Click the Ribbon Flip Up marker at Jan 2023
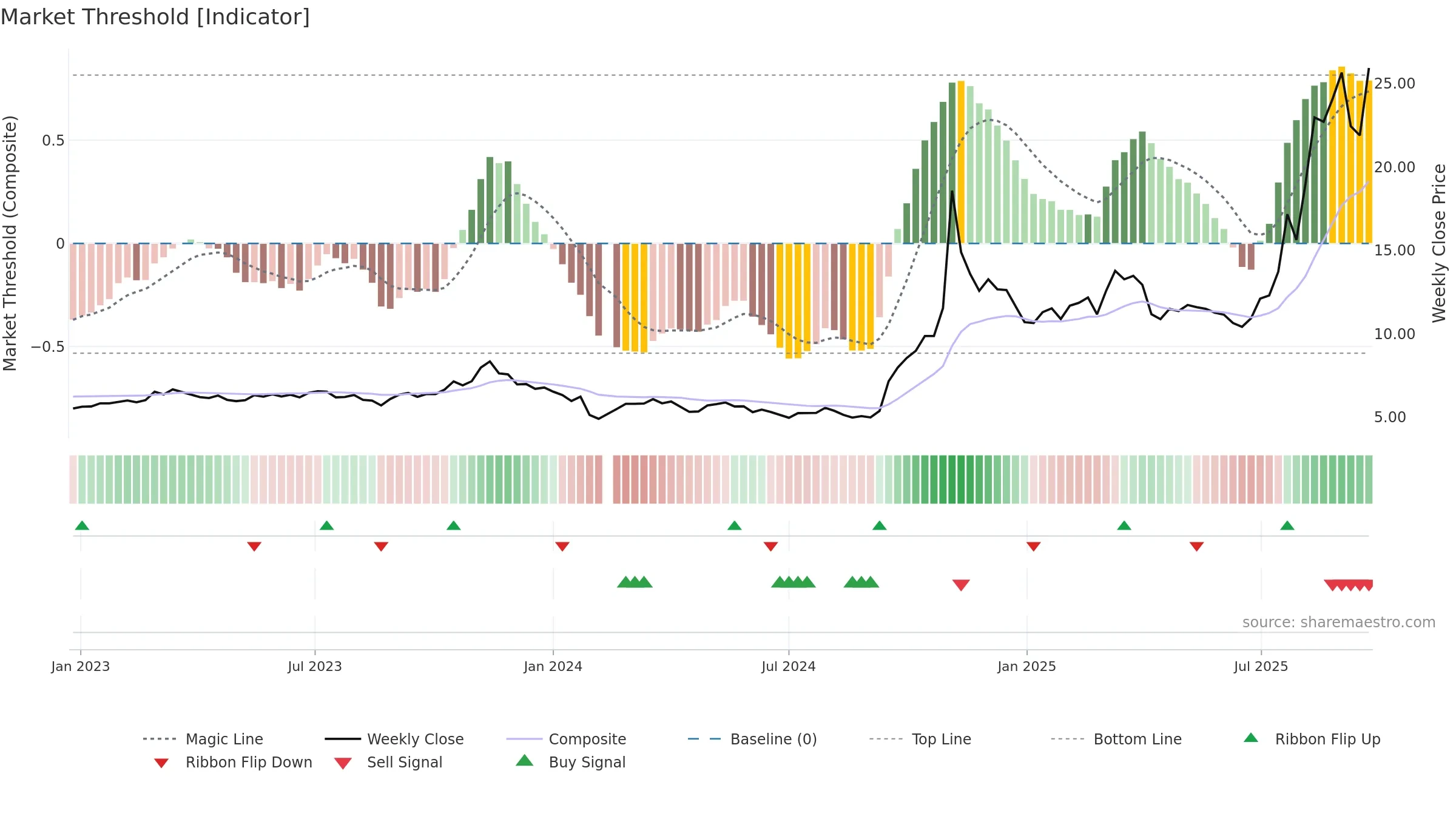This screenshot has height=819, width=1456. click(x=82, y=525)
